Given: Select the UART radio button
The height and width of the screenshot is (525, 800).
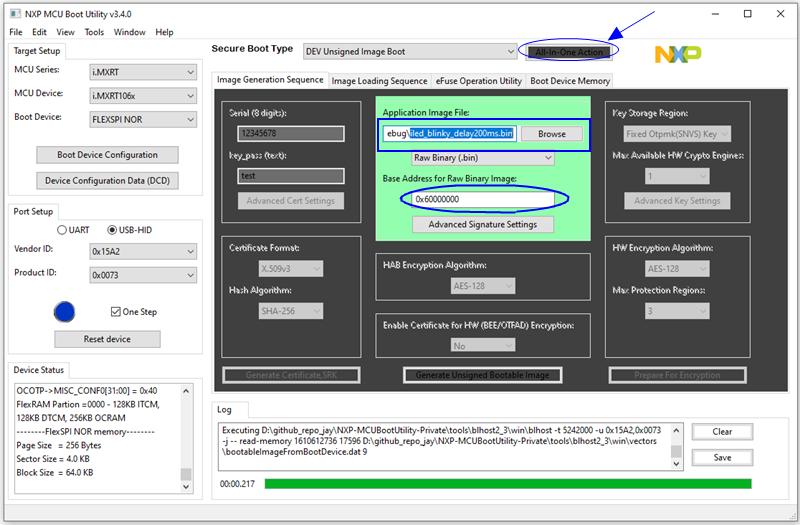Looking at the screenshot, I should point(62,230).
